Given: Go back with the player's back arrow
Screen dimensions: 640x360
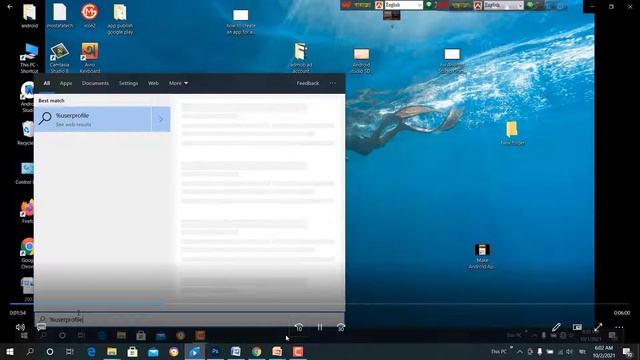Looking at the screenshot, I should point(10,7).
